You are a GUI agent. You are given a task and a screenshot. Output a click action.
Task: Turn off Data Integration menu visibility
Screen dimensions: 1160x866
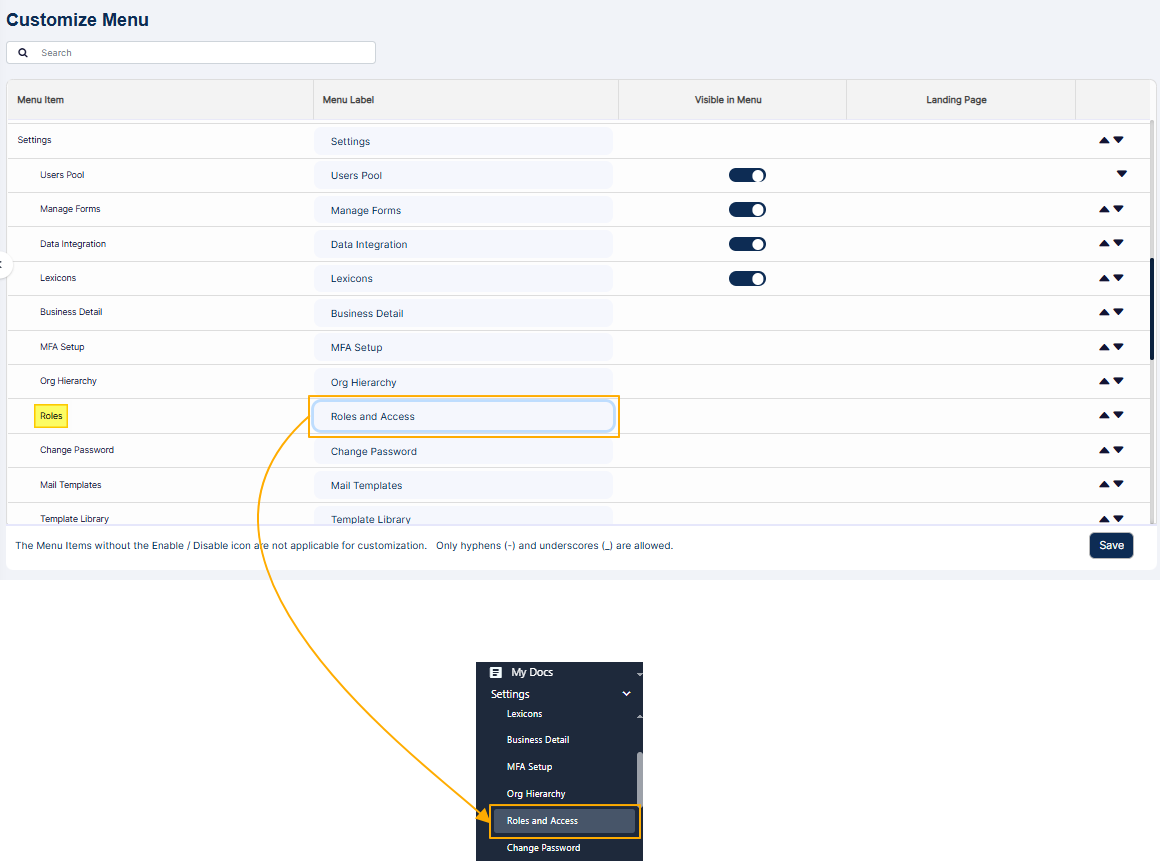(747, 243)
